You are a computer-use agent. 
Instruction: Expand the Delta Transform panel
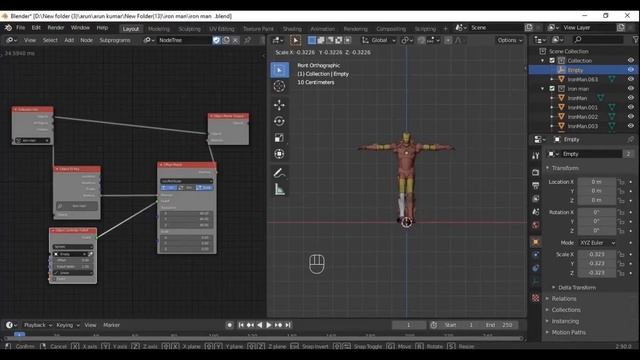[x=576, y=288]
